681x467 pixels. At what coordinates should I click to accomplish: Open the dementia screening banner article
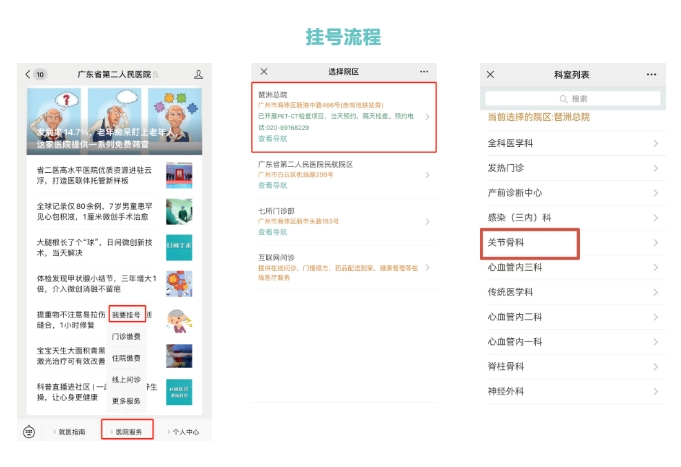point(114,121)
